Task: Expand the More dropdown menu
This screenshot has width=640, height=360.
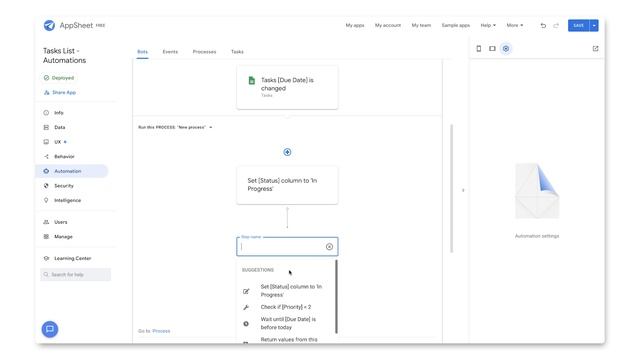Action: click(514, 25)
